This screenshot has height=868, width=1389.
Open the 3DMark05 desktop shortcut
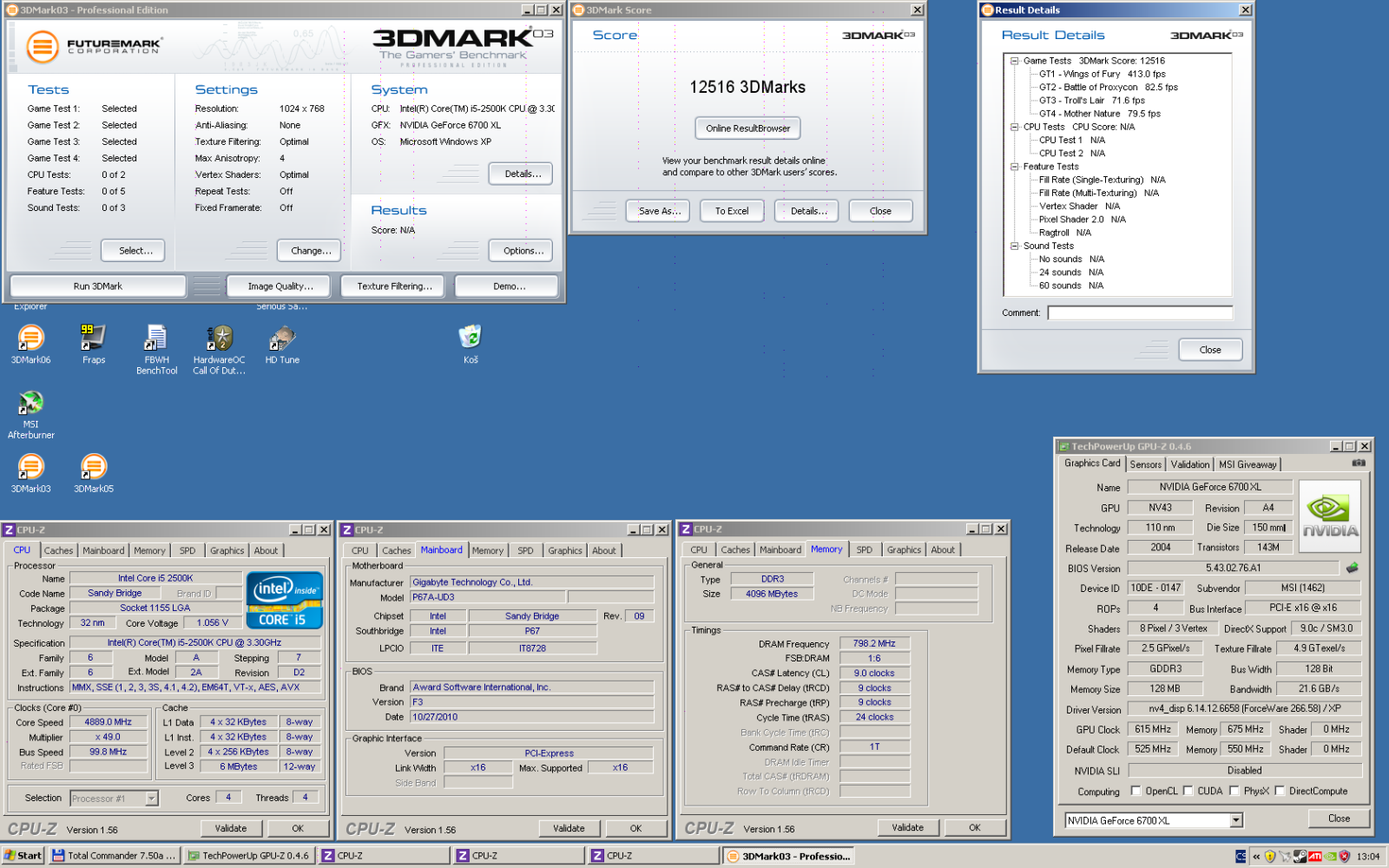click(94, 474)
